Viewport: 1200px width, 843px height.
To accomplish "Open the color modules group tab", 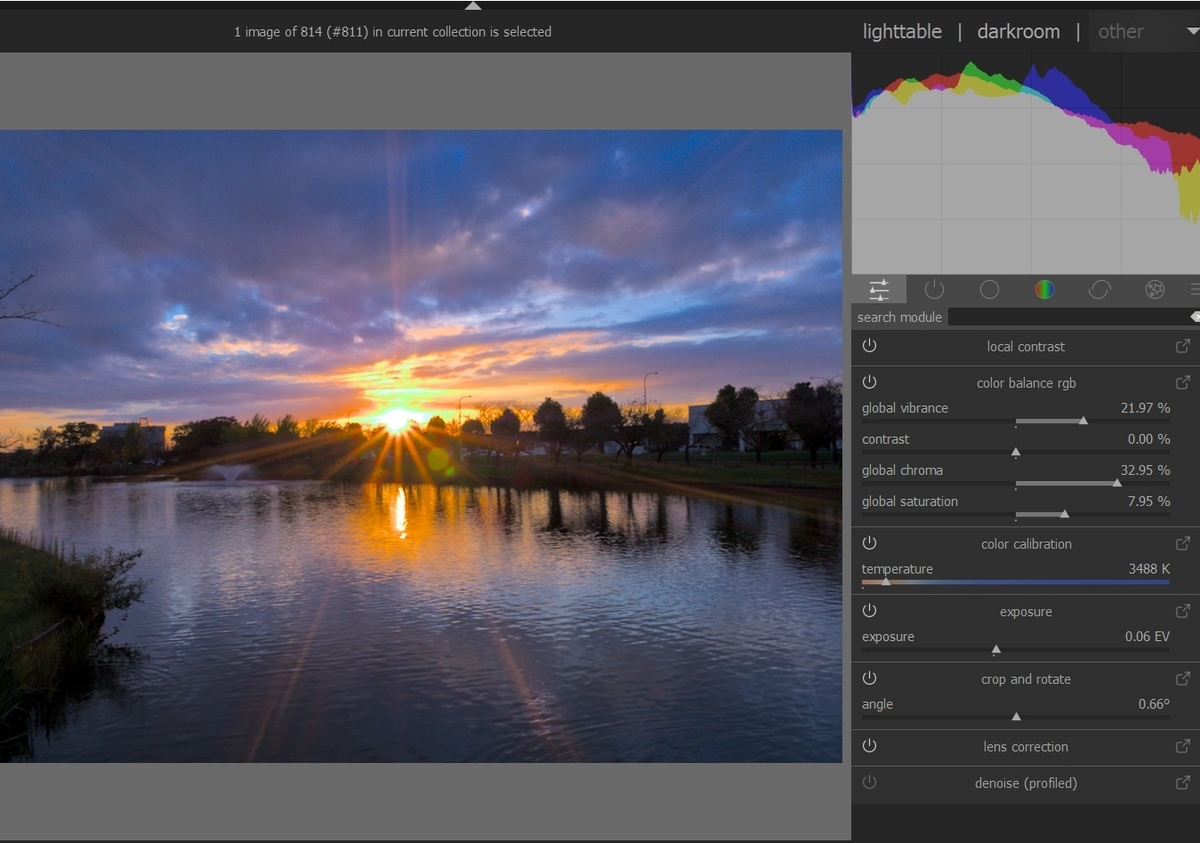I will [1044, 290].
